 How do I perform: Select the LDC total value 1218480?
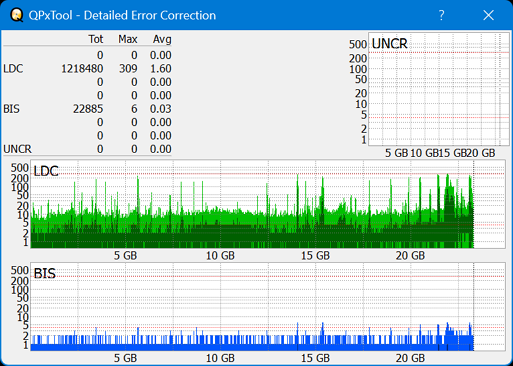82,69
